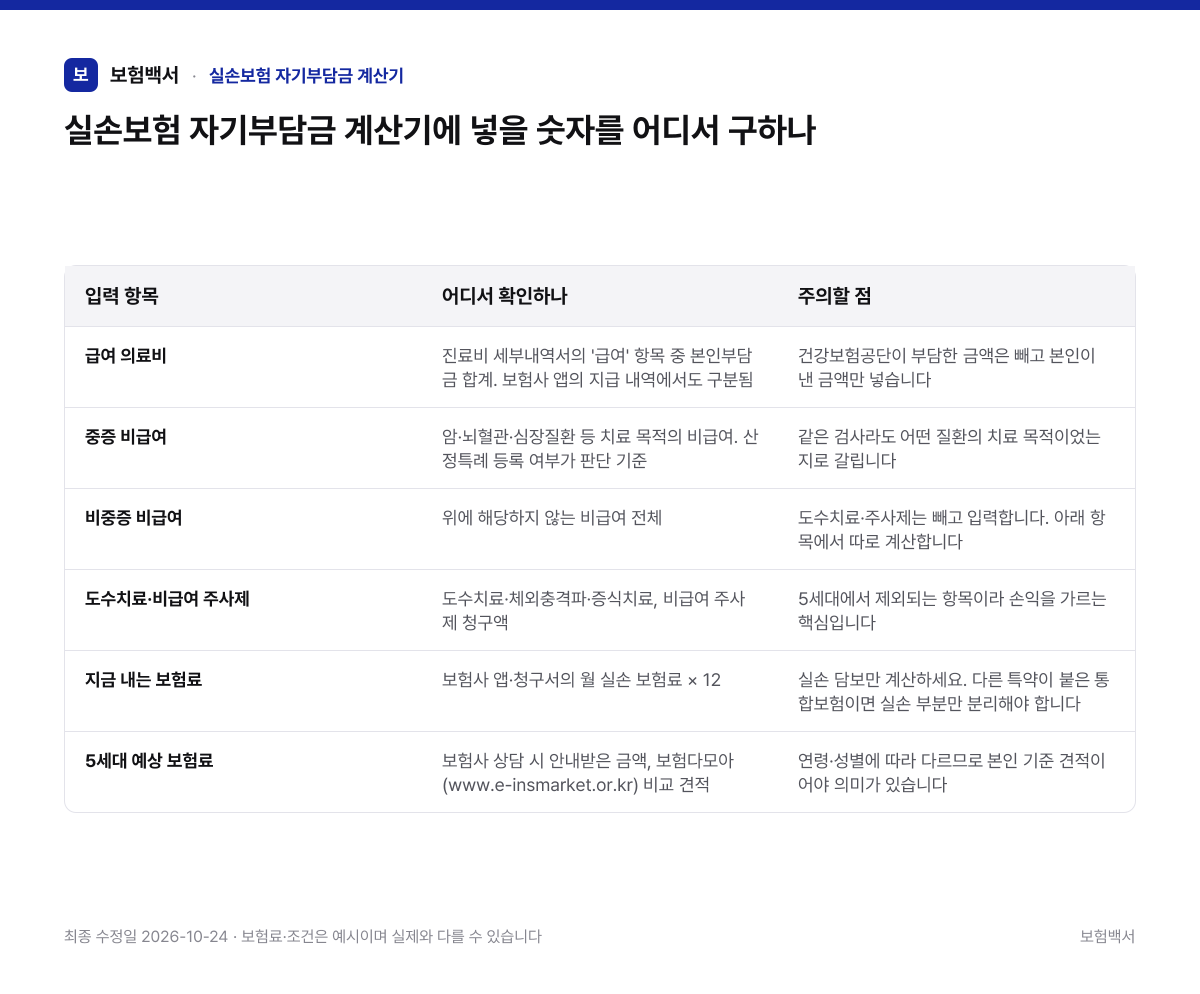Click the page heading about 계산기에 넣을 숫자

pyautogui.click(x=440, y=131)
